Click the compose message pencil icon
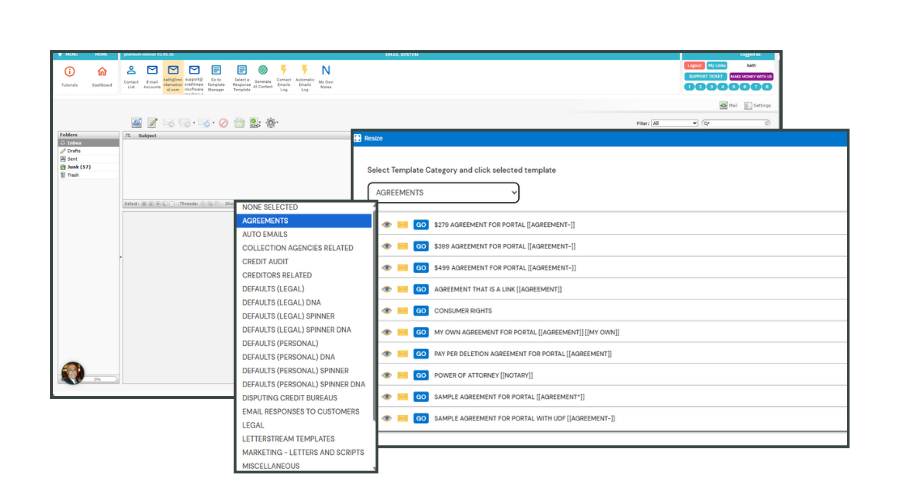This screenshot has height=500, width=900. (152, 123)
